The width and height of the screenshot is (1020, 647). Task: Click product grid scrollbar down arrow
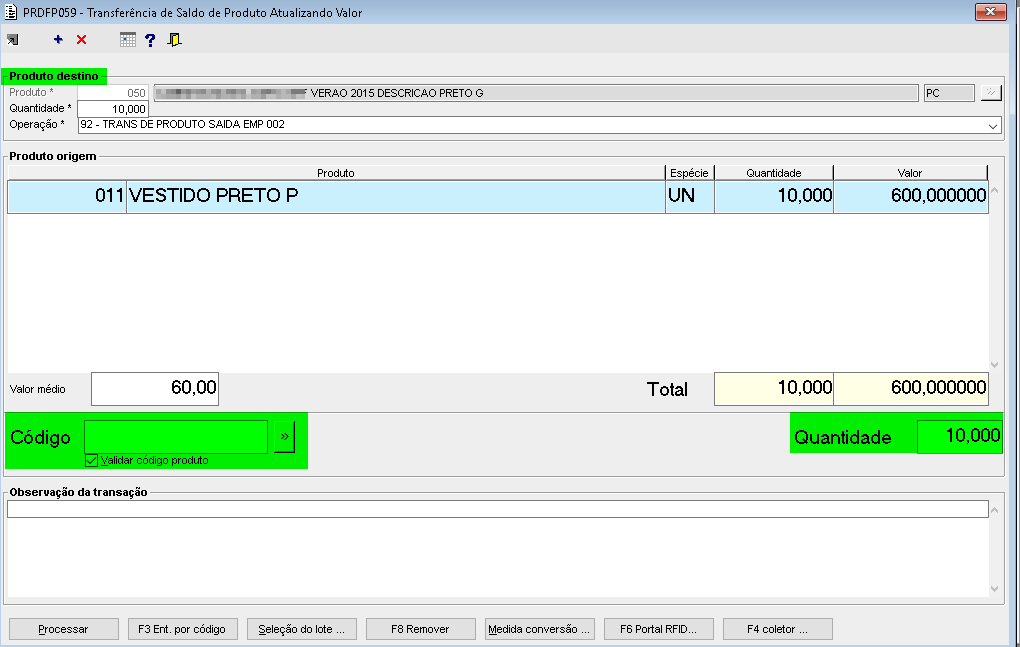[995, 365]
